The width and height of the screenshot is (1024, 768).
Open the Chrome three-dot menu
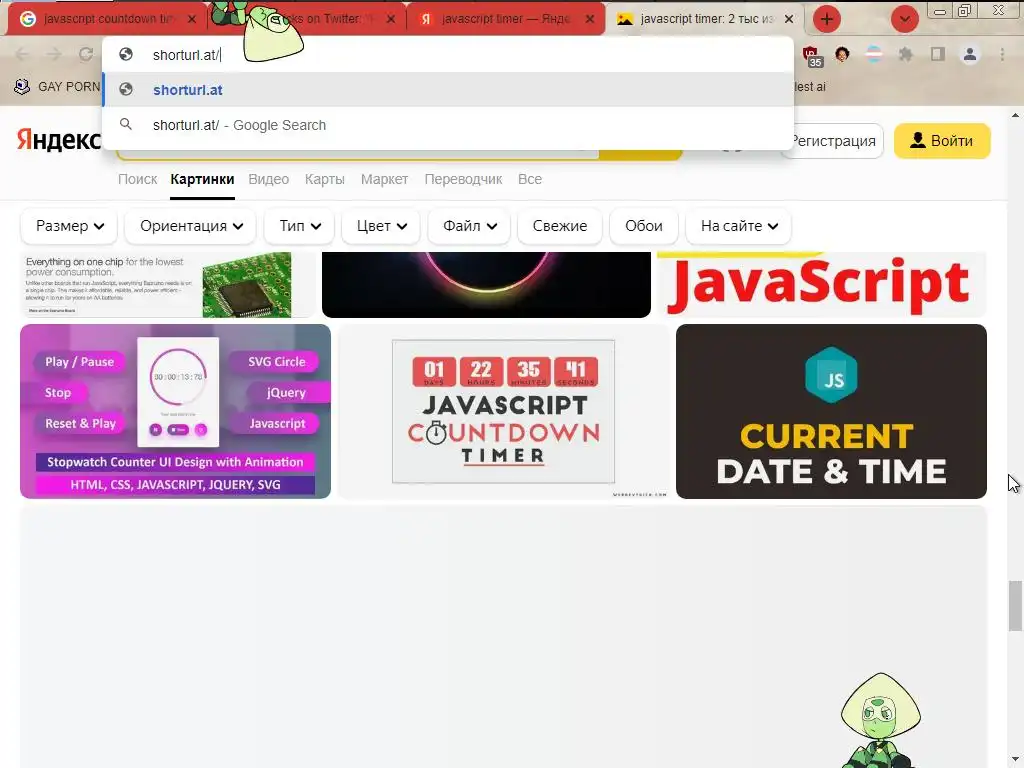click(1002, 54)
